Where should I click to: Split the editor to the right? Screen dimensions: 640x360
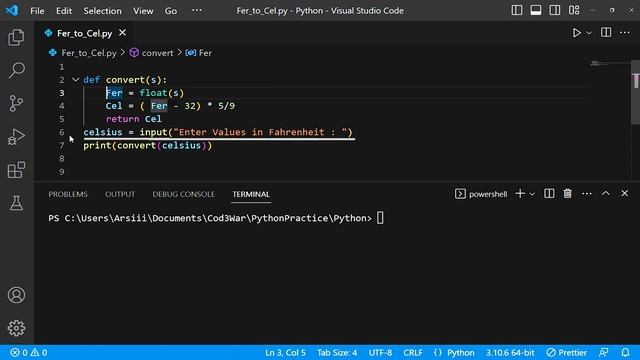pyautogui.click(x=606, y=33)
